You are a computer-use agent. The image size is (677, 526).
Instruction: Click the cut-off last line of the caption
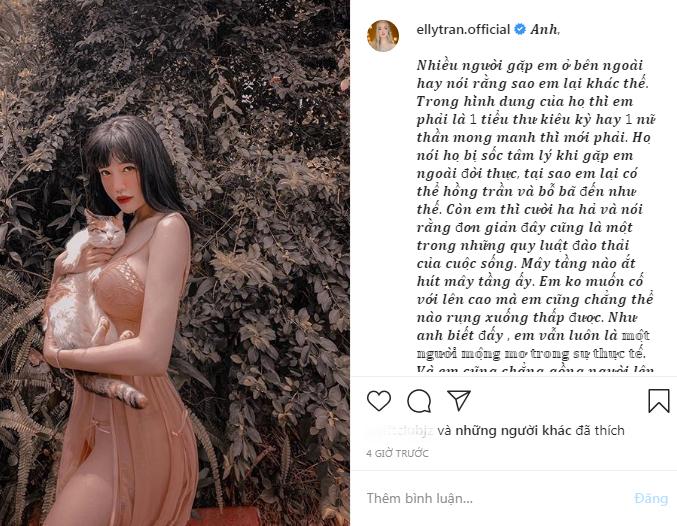(535, 369)
